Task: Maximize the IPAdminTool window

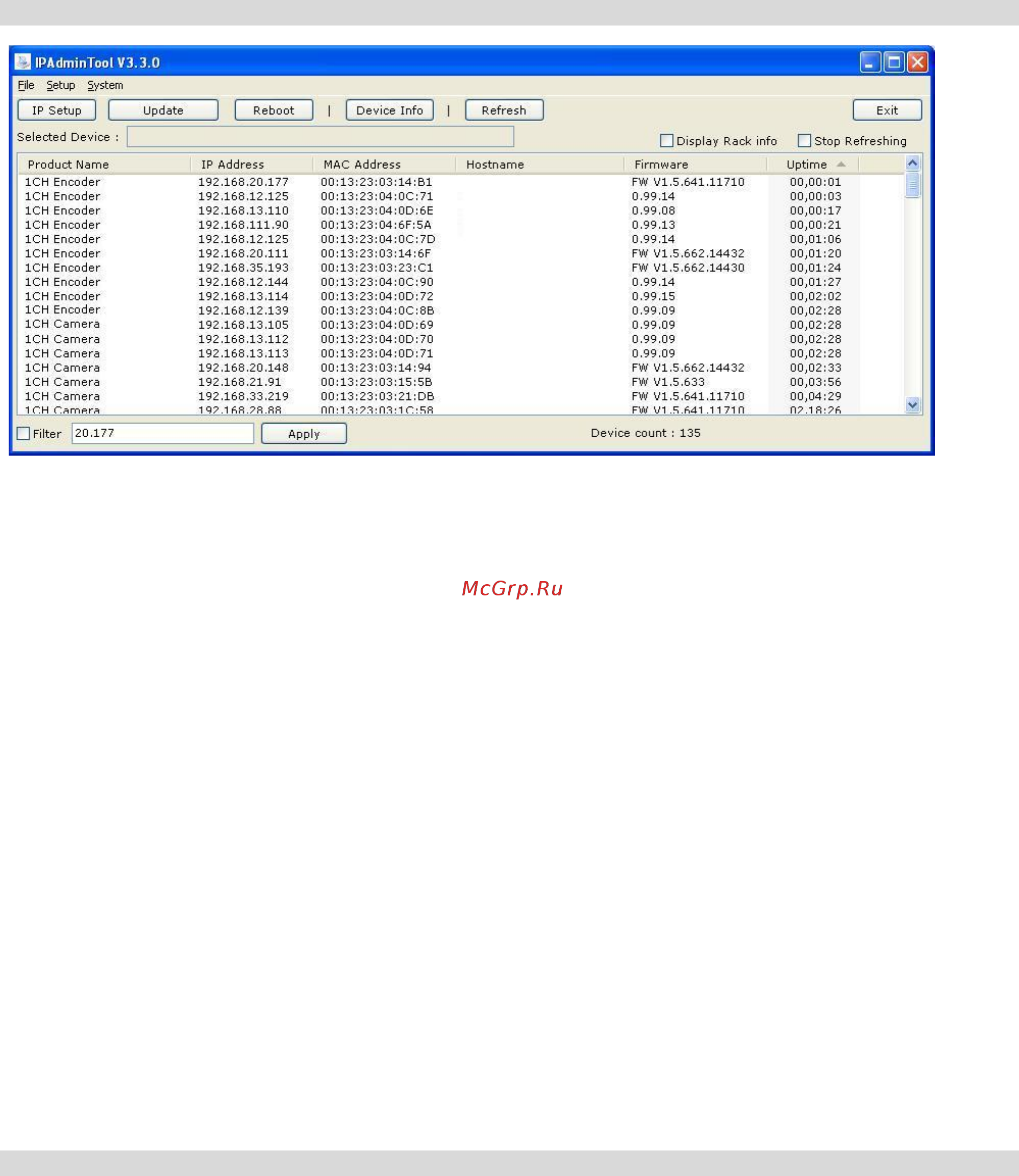Action: [x=894, y=62]
